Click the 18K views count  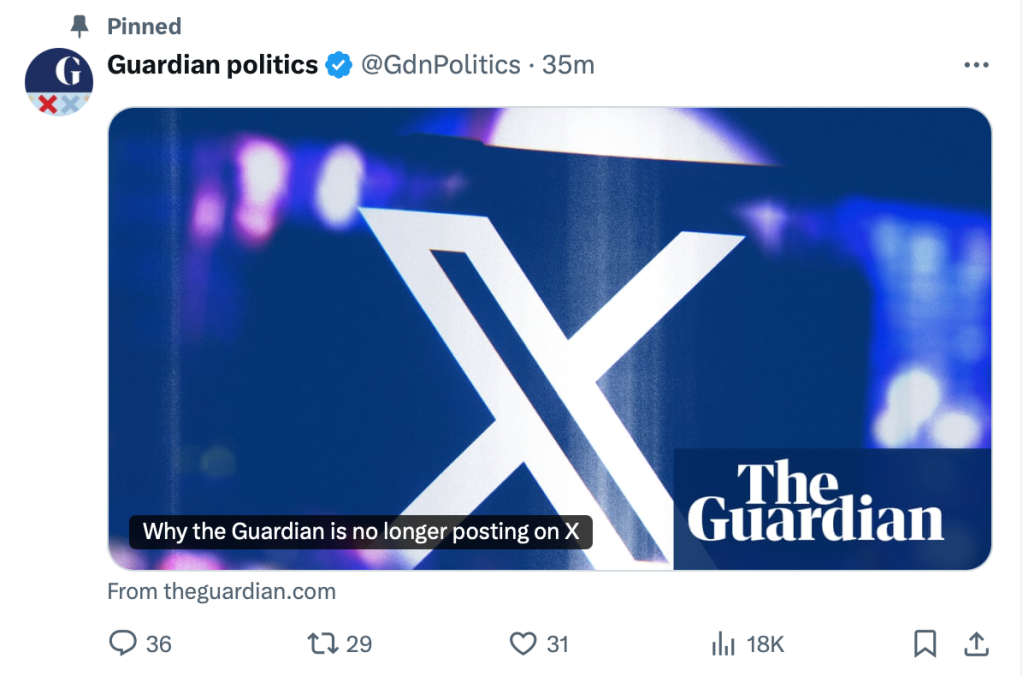[x=765, y=644]
